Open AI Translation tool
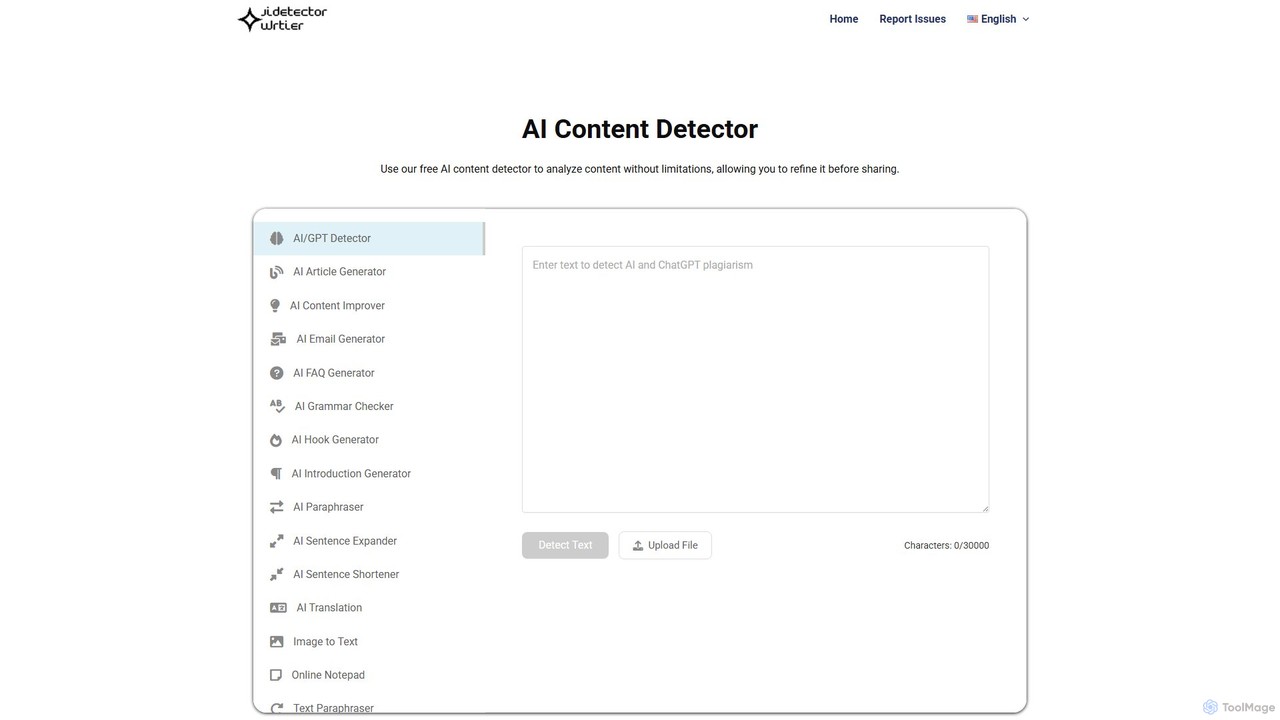The height and width of the screenshot is (720, 1280). pos(369,608)
